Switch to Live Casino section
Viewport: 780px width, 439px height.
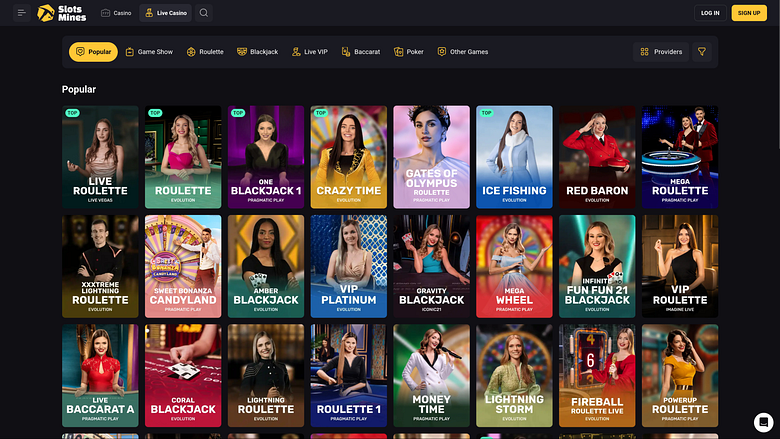pos(166,13)
